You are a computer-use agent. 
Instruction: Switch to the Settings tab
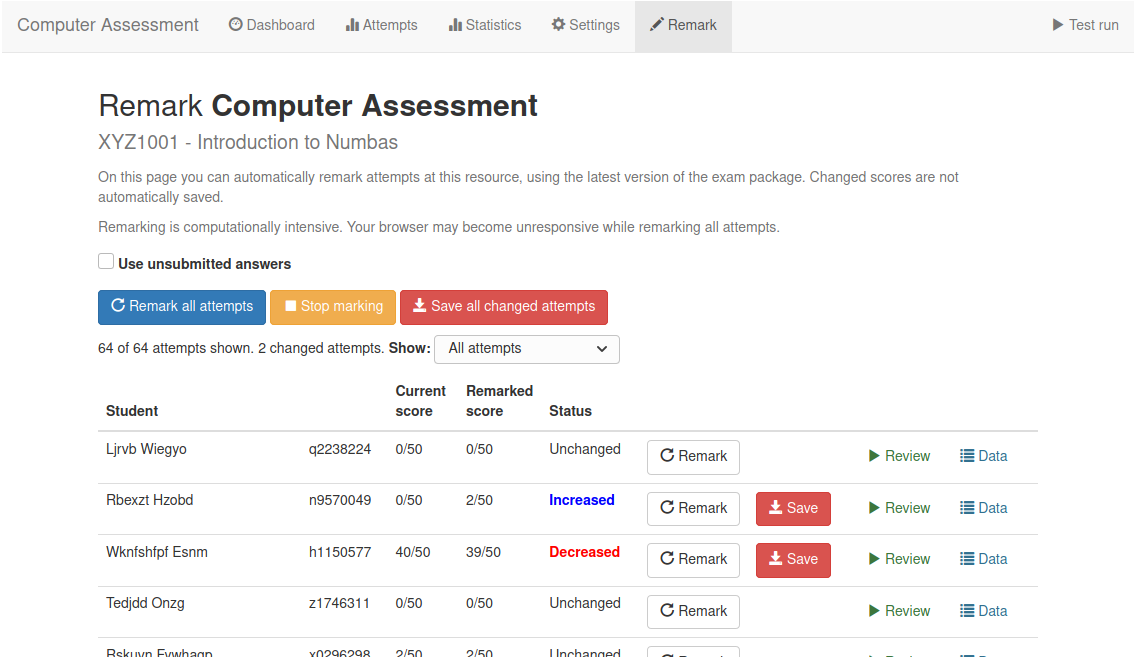click(586, 25)
